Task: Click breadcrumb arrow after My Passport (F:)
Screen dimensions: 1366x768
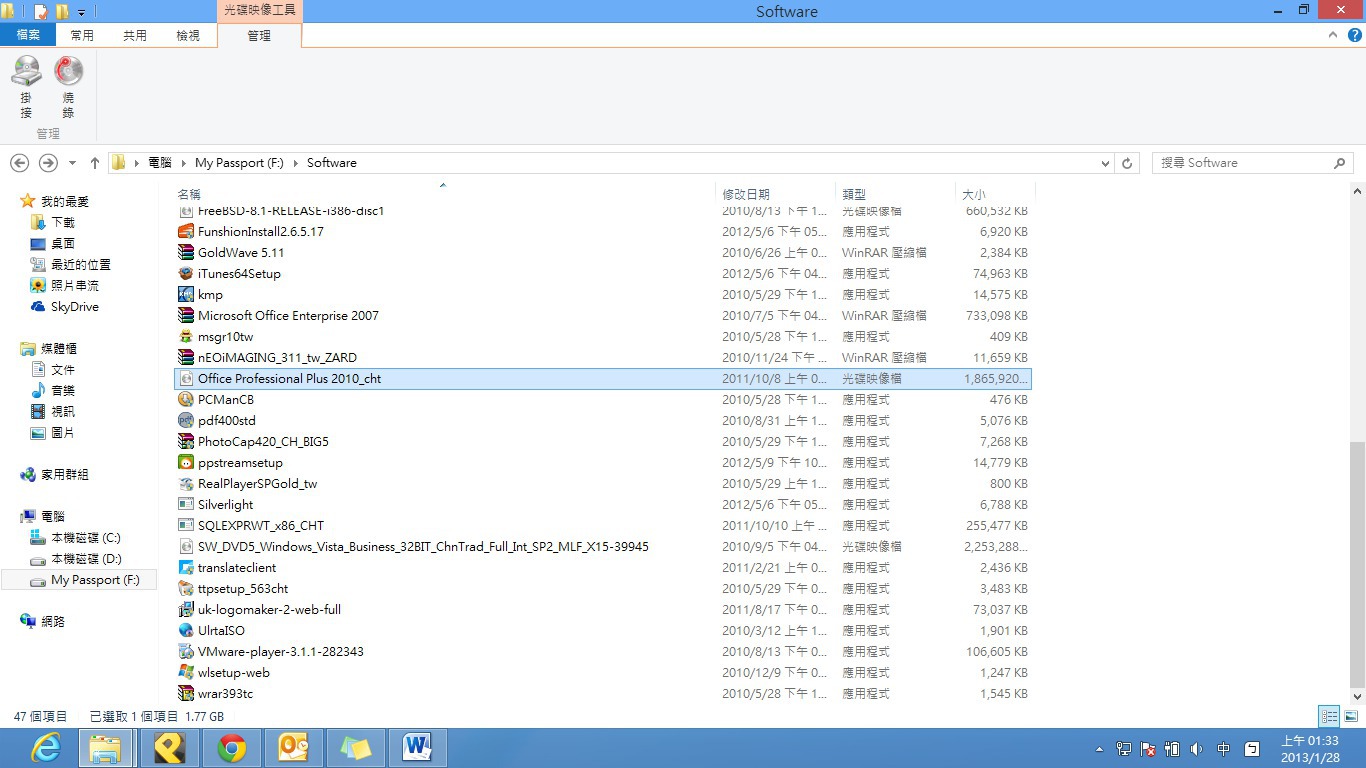Action: click(296, 163)
